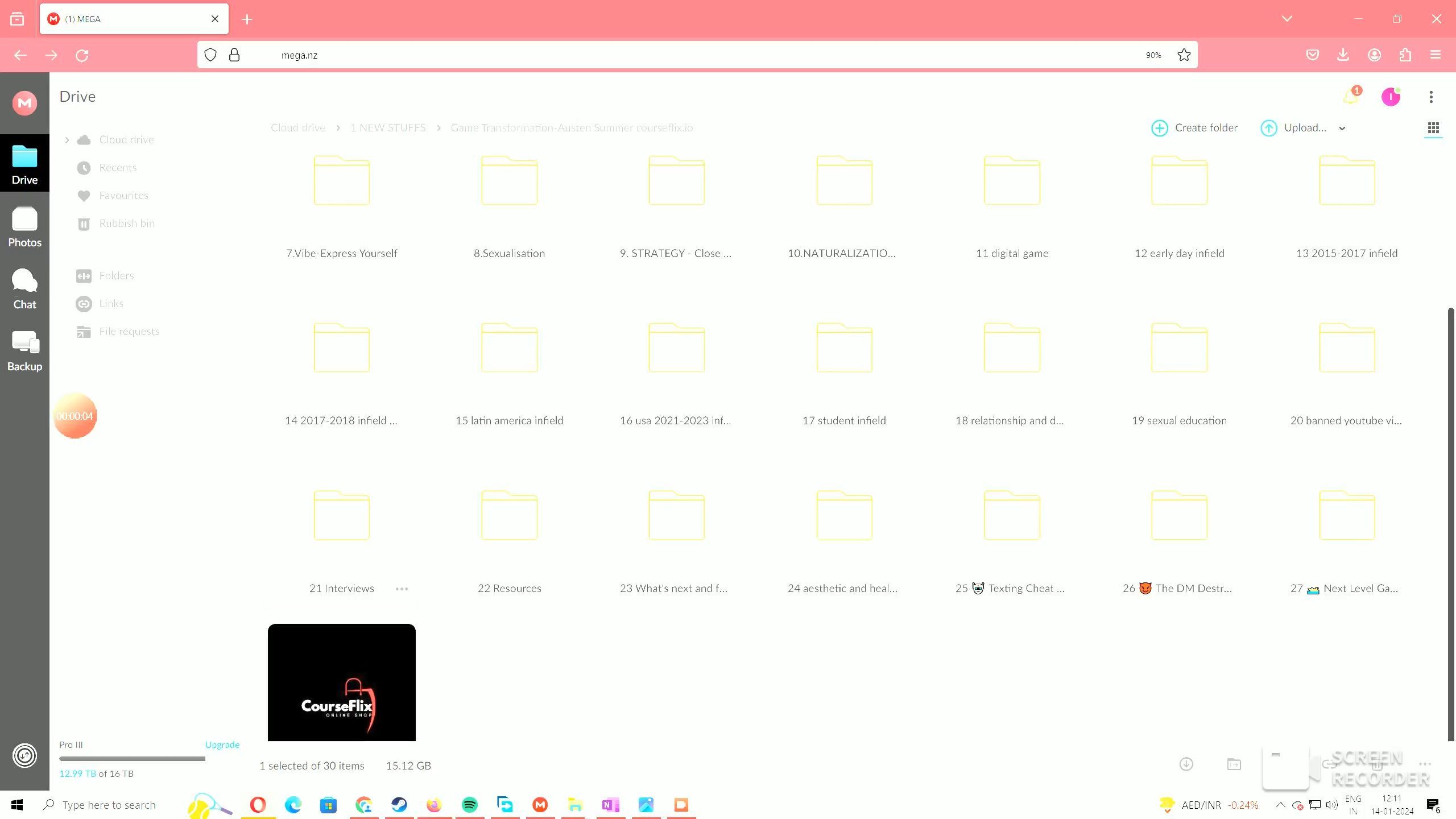
Task: Go to Cloud drive breadcrumb
Action: 297,128
